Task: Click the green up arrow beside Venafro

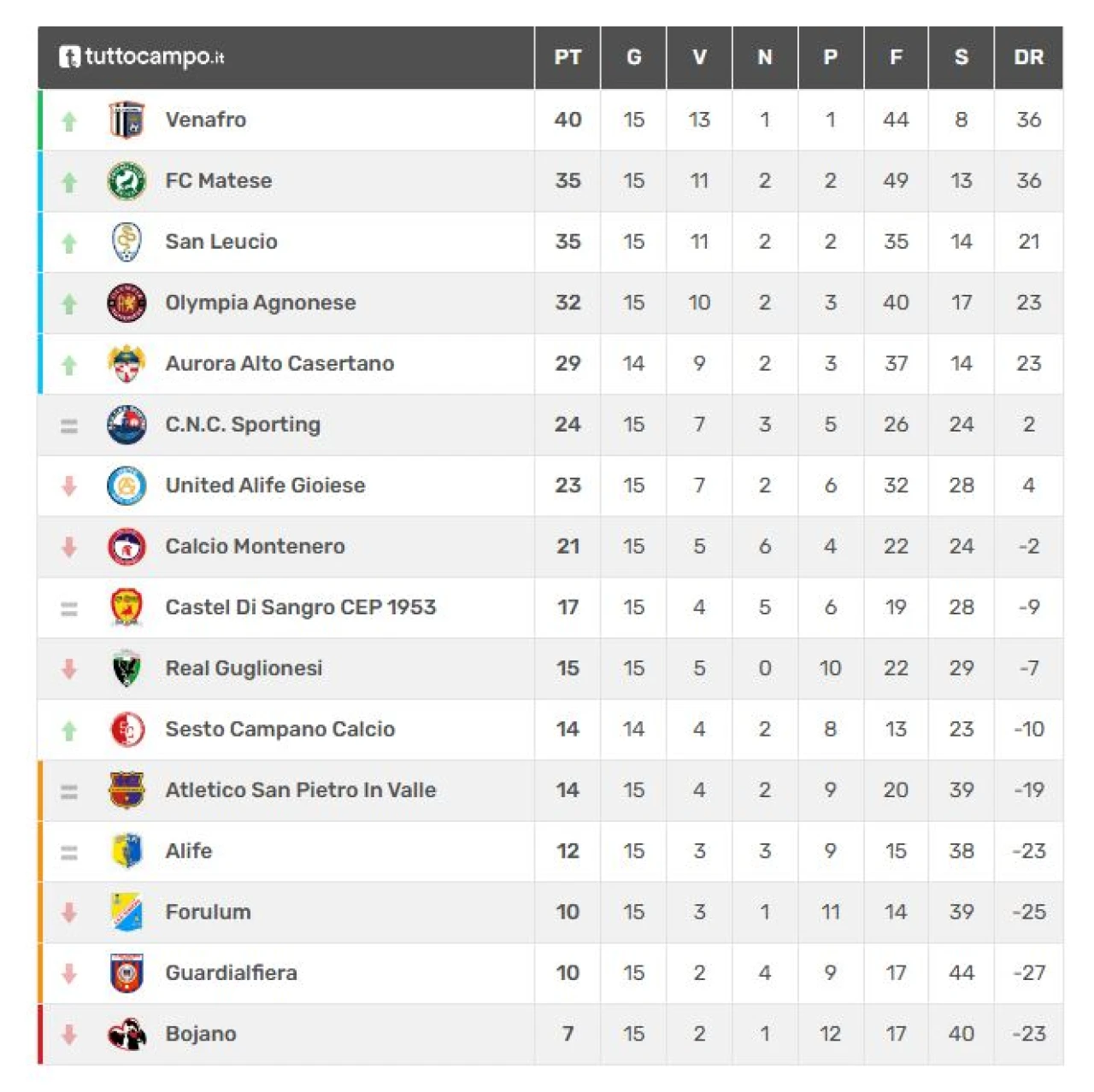Action: click(69, 121)
